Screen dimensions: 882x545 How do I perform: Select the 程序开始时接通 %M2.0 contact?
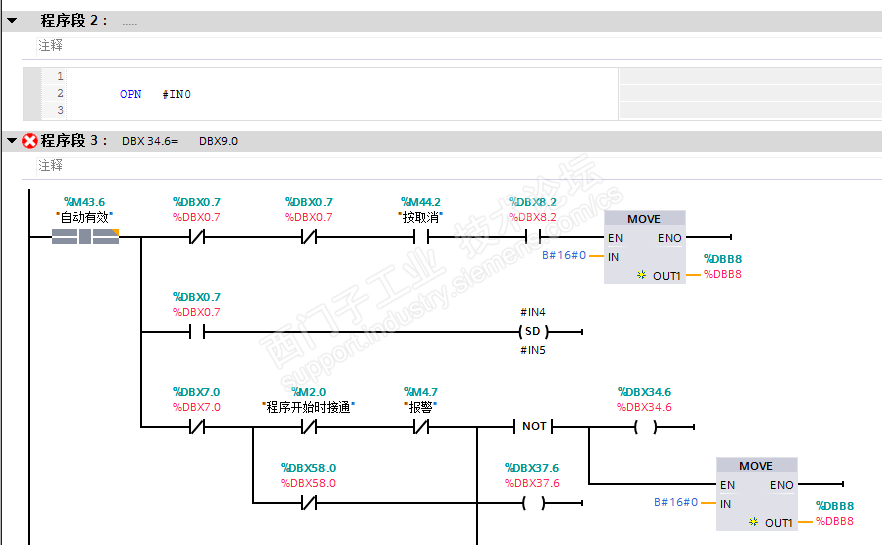[x=309, y=427]
